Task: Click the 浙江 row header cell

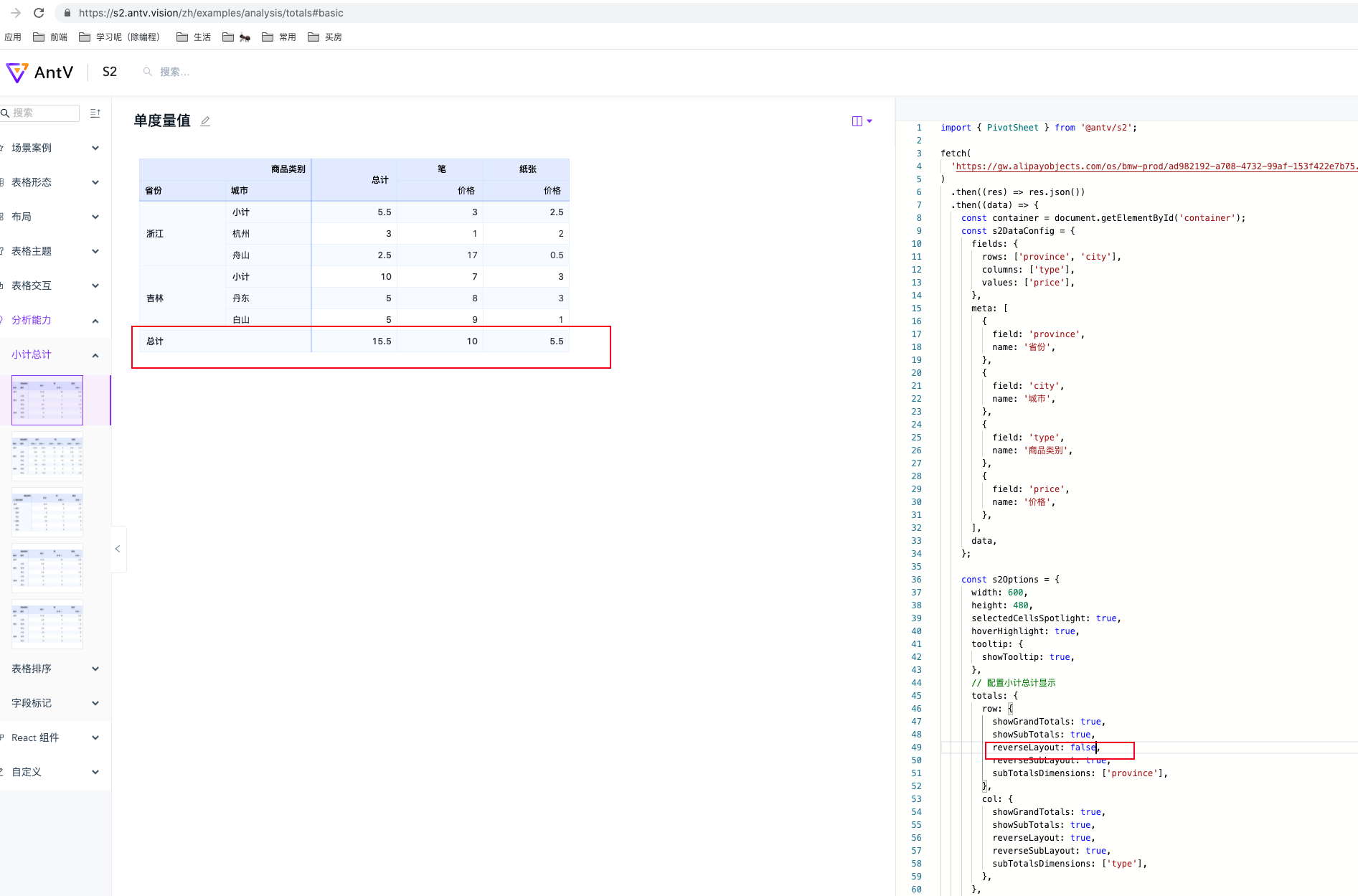Action: (x=182, y=234)
